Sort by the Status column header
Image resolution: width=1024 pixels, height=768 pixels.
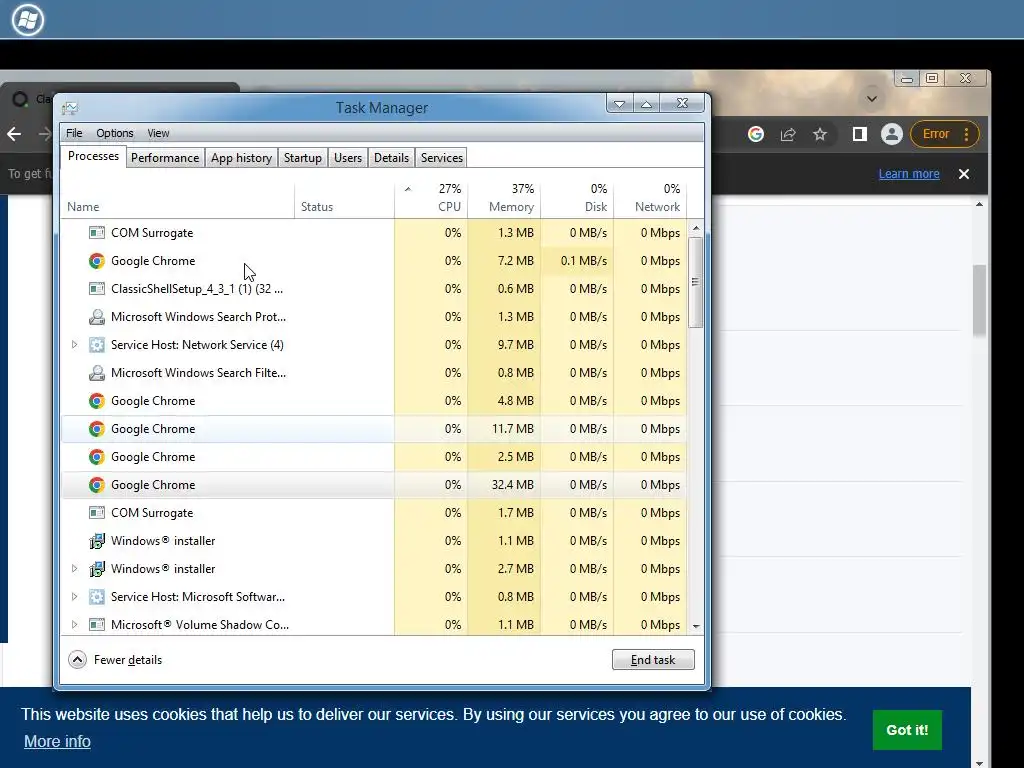click(x=345, y=199)
